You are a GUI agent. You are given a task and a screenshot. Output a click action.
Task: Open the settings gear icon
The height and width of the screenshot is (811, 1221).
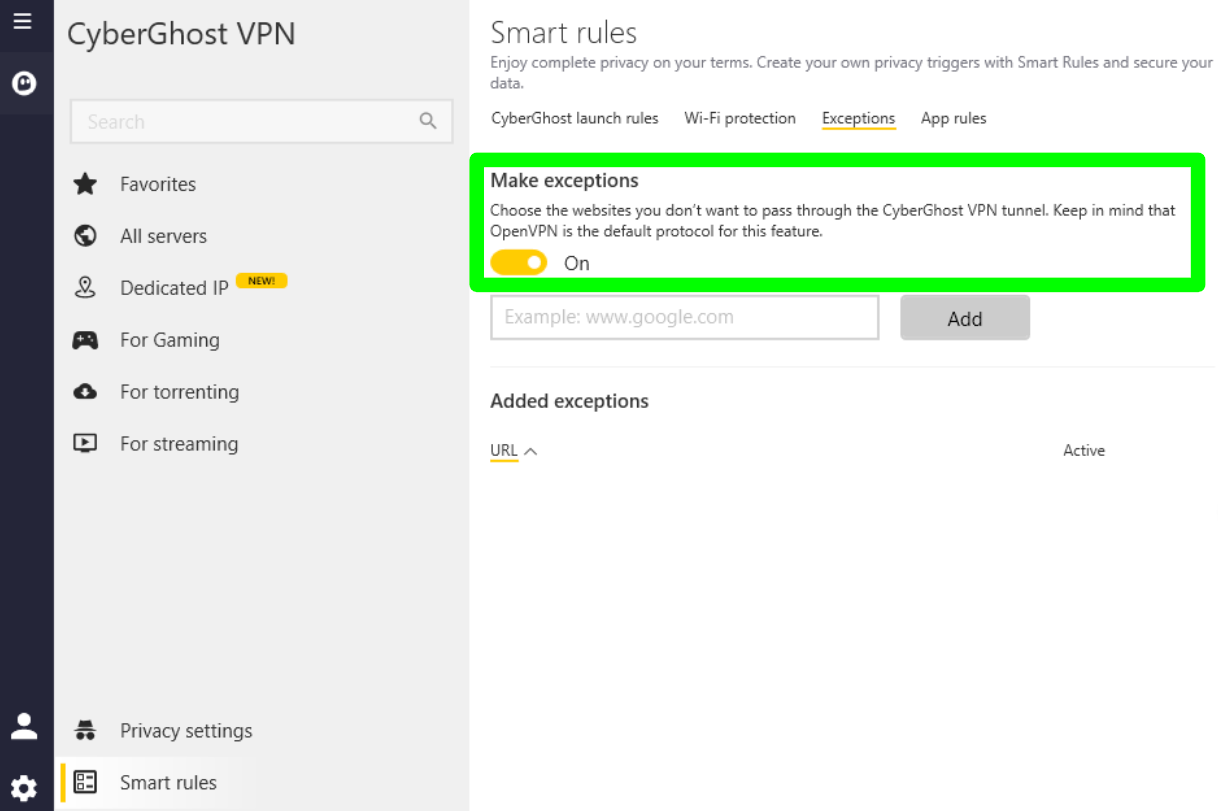pos(24,788)
